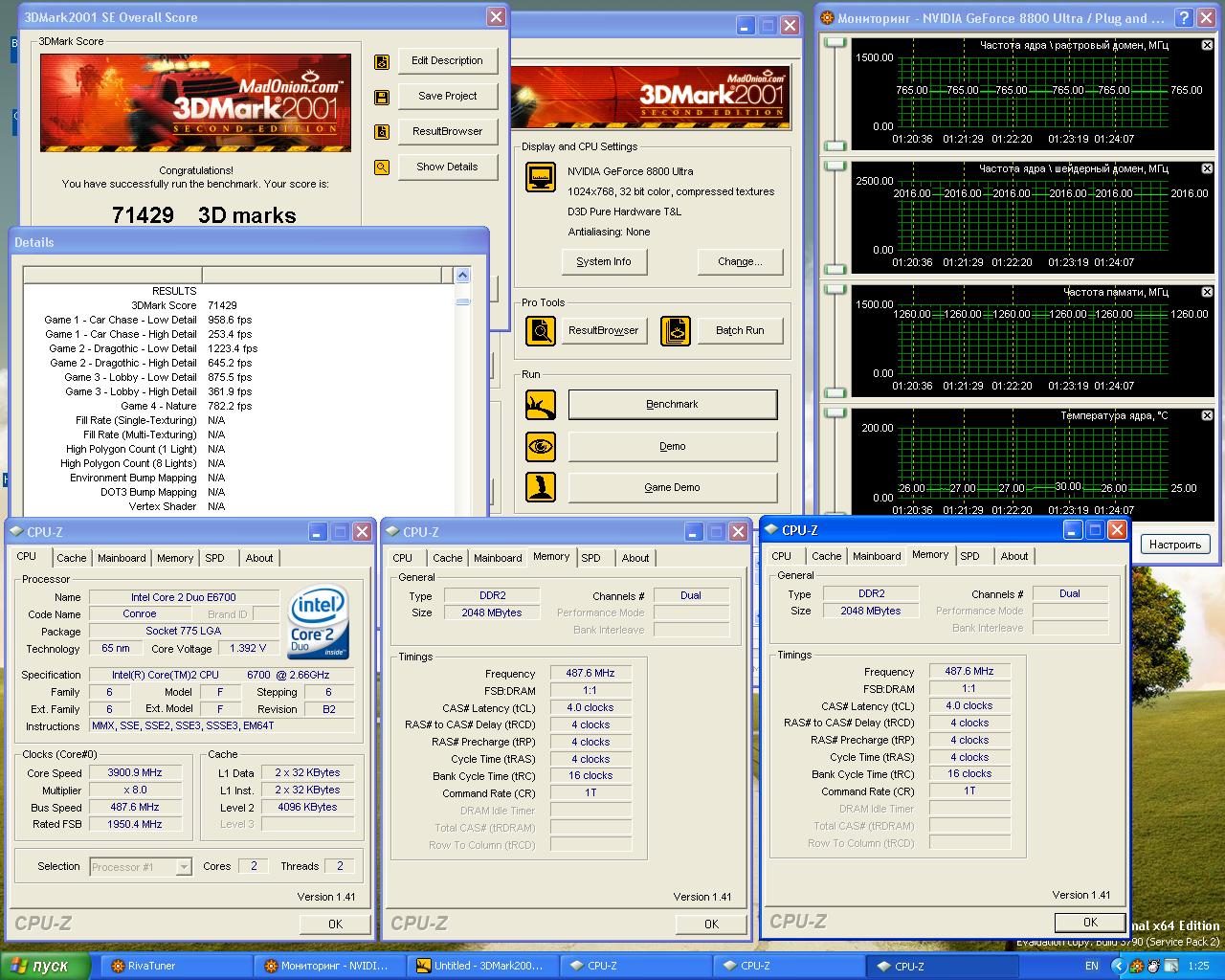The width and height of the screenshot is (1225, 980).
Task: Click the icon beside ResultBrowser in the Overall Score window
Action: pyautogui.click(x=382, y=132)
